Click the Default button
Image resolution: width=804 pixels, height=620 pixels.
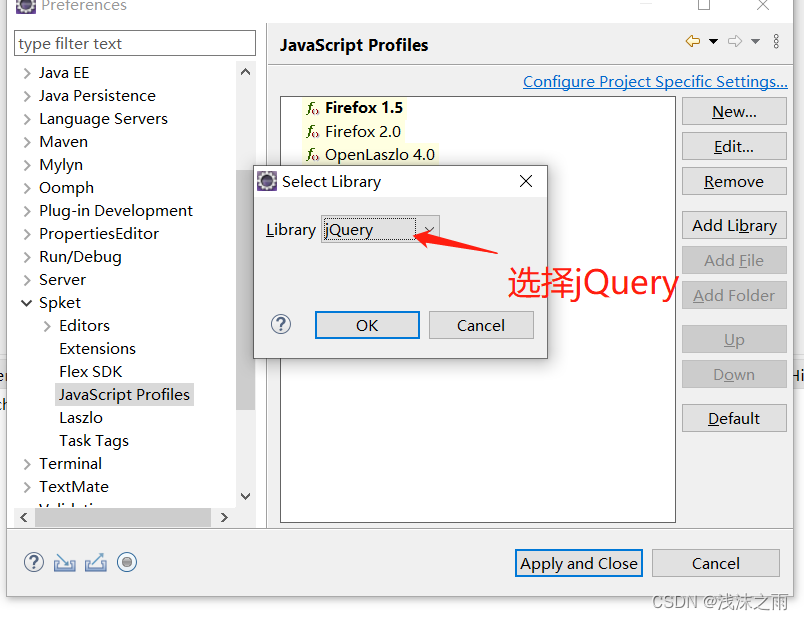(734, 418)
